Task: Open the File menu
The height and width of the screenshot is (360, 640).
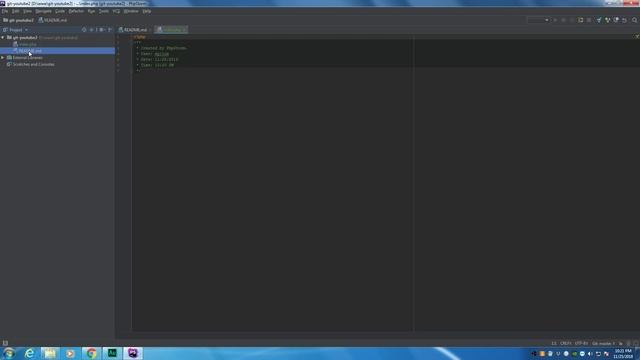Action: coord(4,11)
